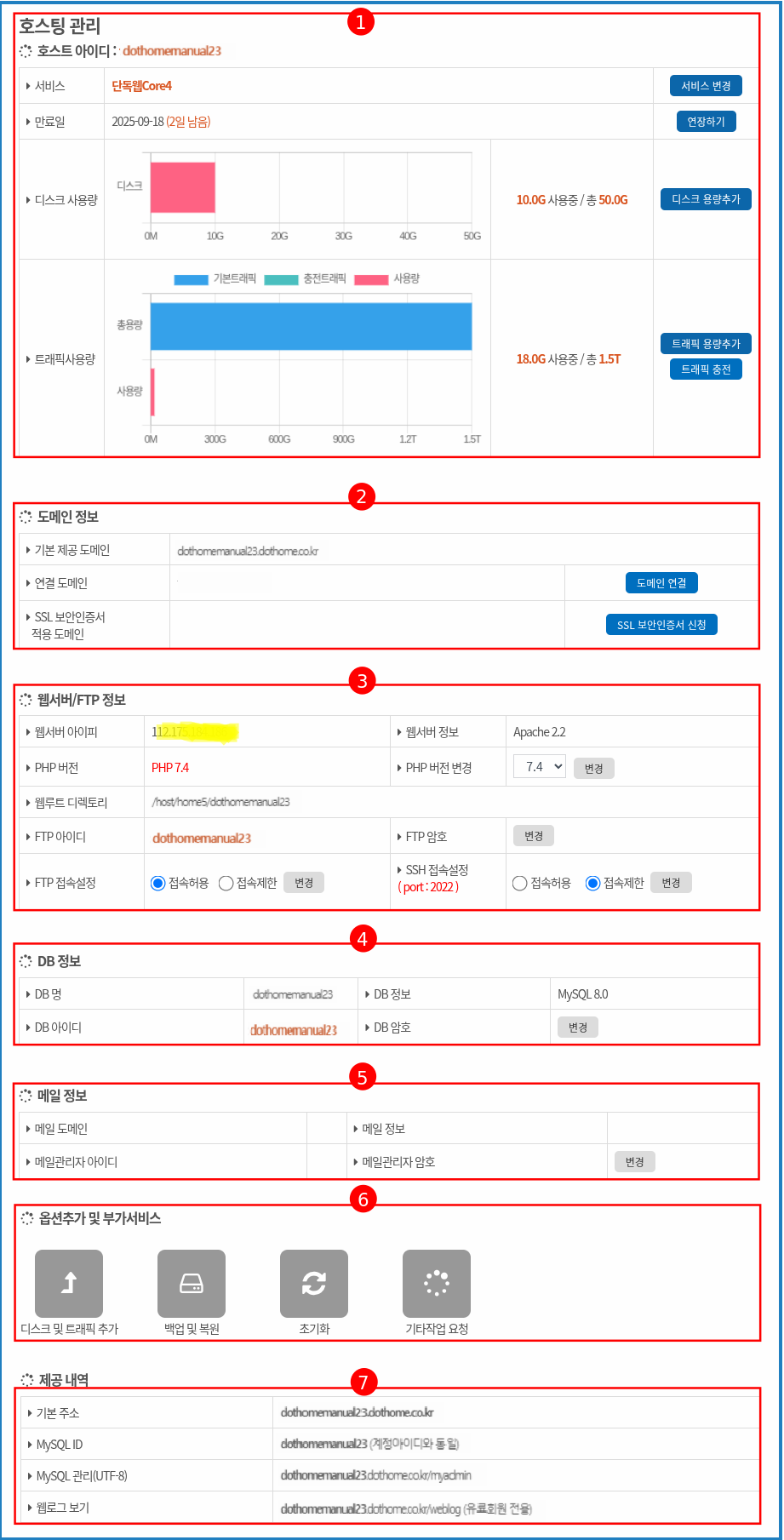The image size is (784, 1540).
Task: Click the 디스크 용량추가 button
Action: coord(706,199)
